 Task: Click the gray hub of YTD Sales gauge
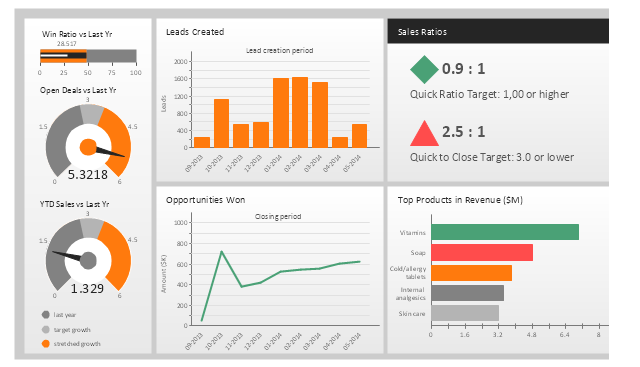88,260
